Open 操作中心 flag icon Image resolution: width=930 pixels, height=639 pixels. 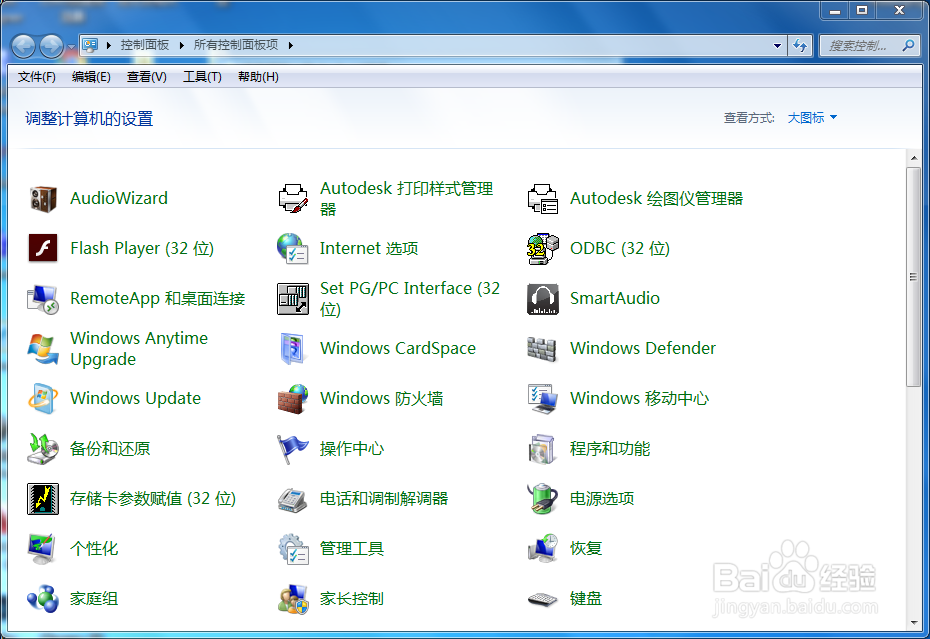pyautogui.click(x=293, y=449)
